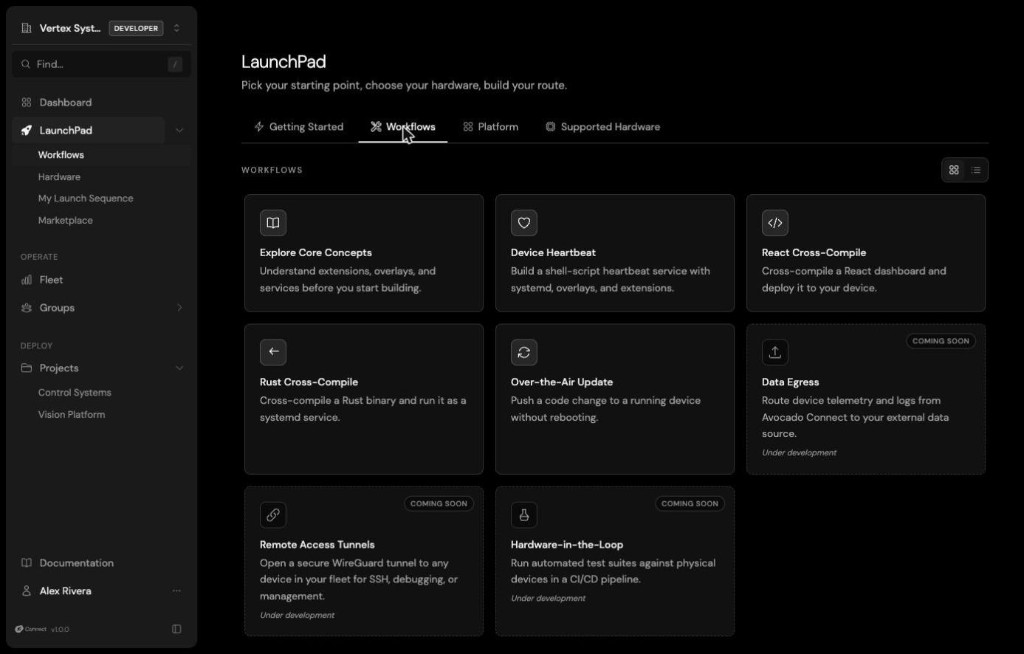
Task: Open the Rust Cross-Compile workflow
Action: click(x=364, y=399)
